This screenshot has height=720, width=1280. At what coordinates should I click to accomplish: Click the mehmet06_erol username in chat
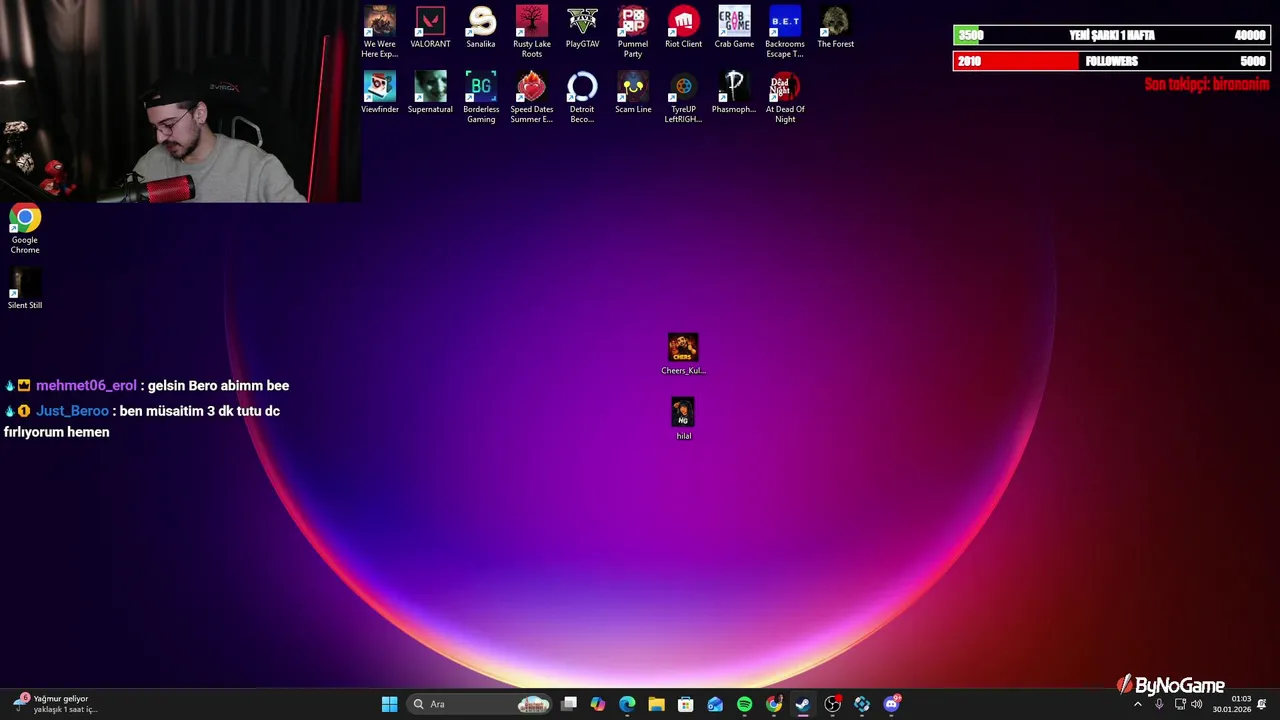tap(86, 385)
